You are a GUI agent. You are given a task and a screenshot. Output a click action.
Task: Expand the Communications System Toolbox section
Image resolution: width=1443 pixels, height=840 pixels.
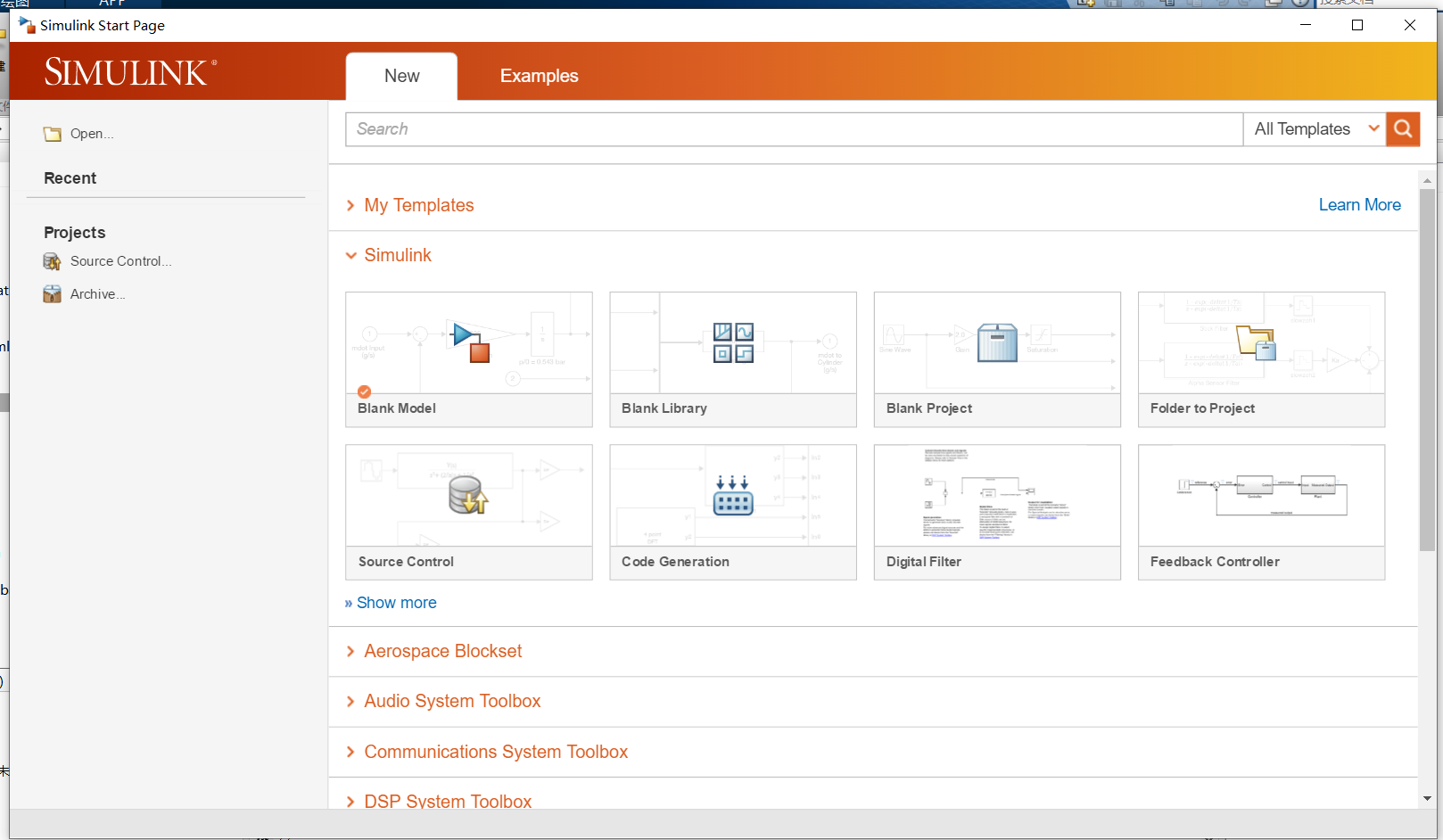tap(487, 752)
